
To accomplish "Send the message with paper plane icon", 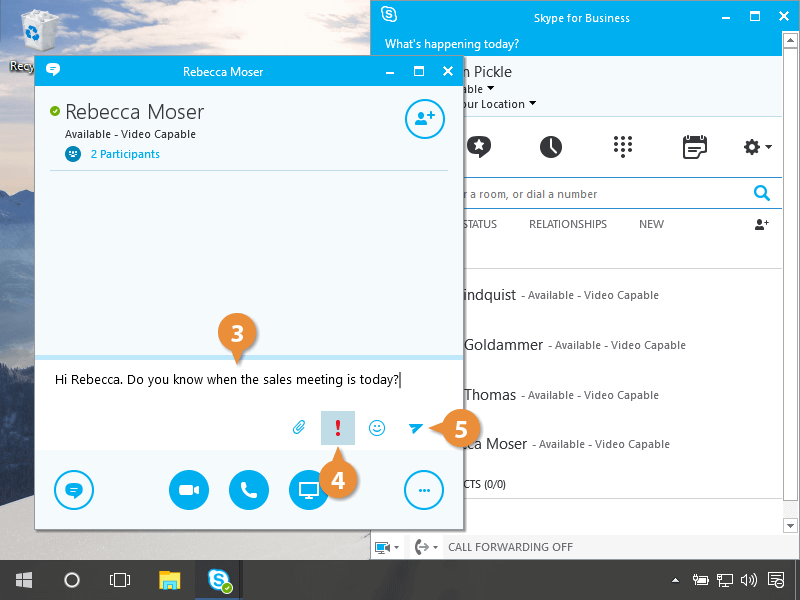I will (x=416, y=428).
